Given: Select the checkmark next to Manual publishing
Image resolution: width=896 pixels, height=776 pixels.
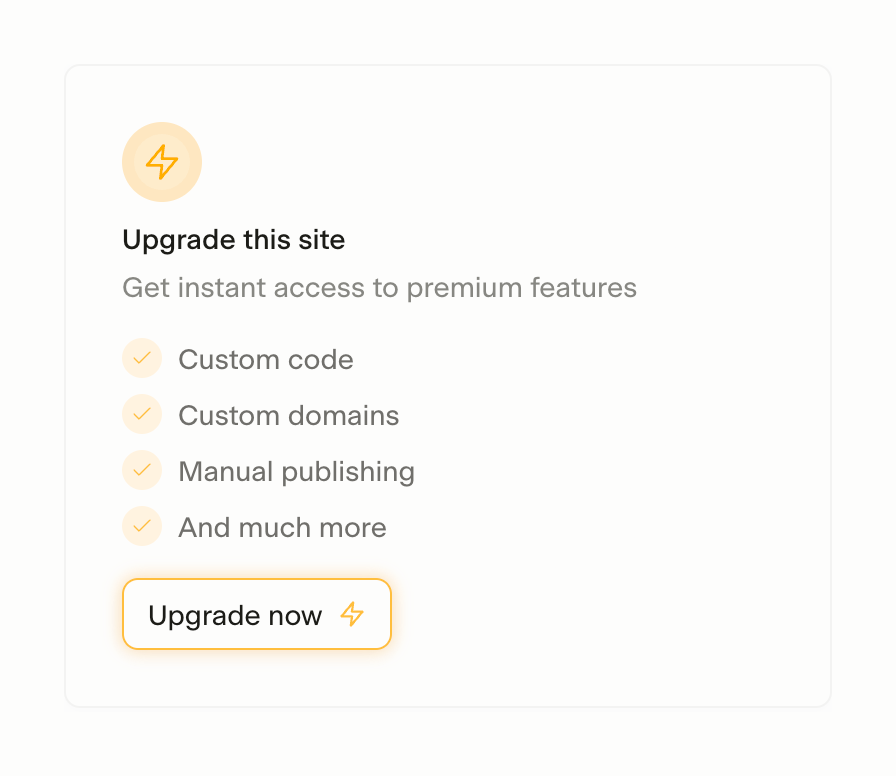Looking at the screenshot, I should pyautogui.click(x=141, y=470).
